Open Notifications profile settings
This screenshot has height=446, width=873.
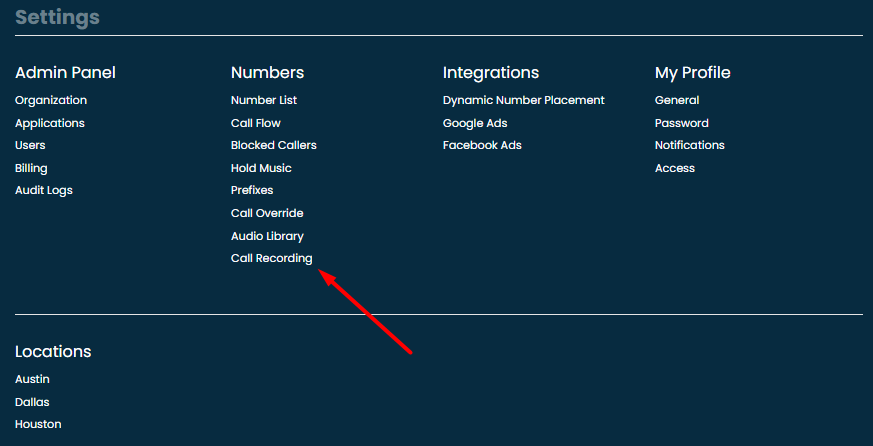click(x=690, y=145)
